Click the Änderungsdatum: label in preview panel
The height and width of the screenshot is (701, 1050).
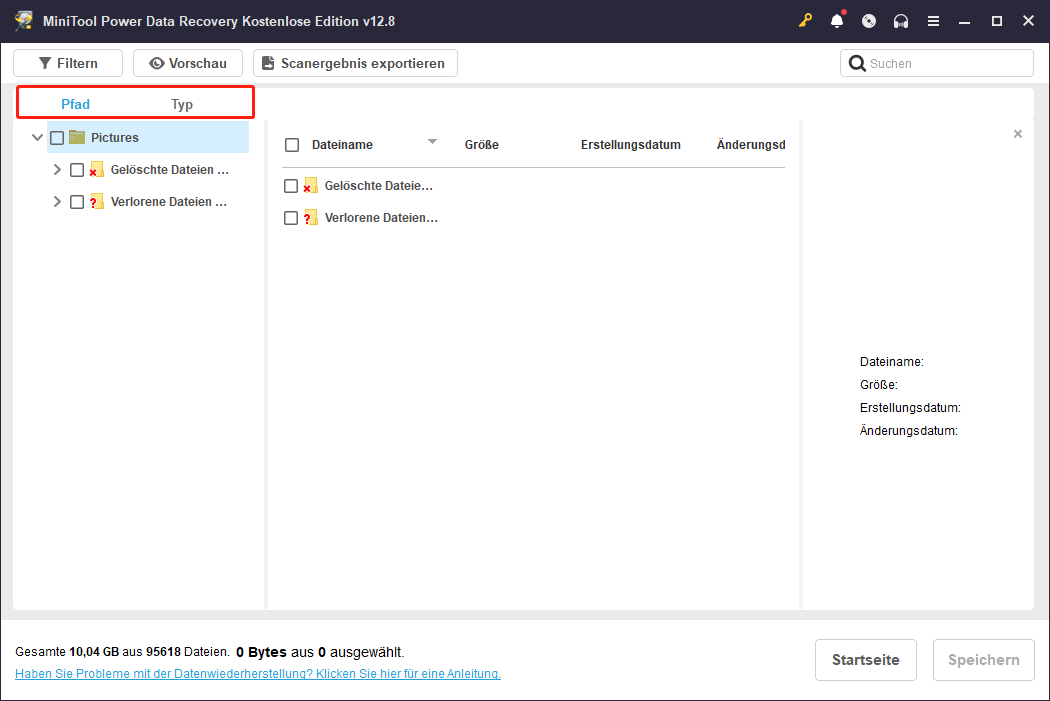click(x=909, y=431)
